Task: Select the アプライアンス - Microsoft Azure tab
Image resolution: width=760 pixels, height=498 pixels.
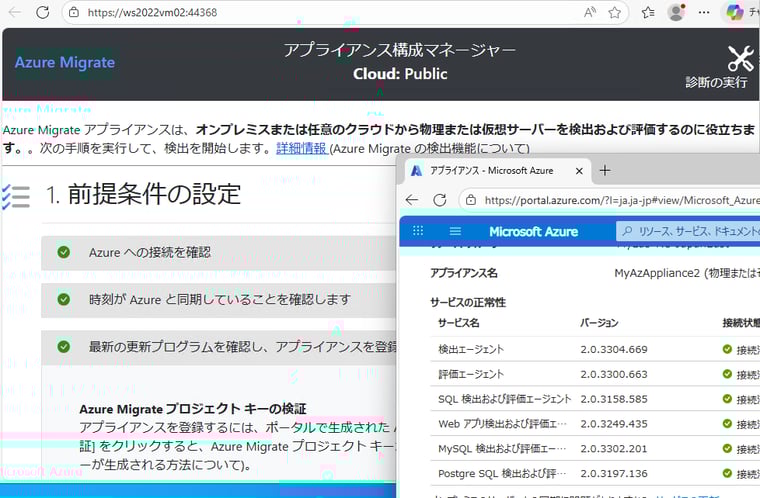Action: (493, 171)
